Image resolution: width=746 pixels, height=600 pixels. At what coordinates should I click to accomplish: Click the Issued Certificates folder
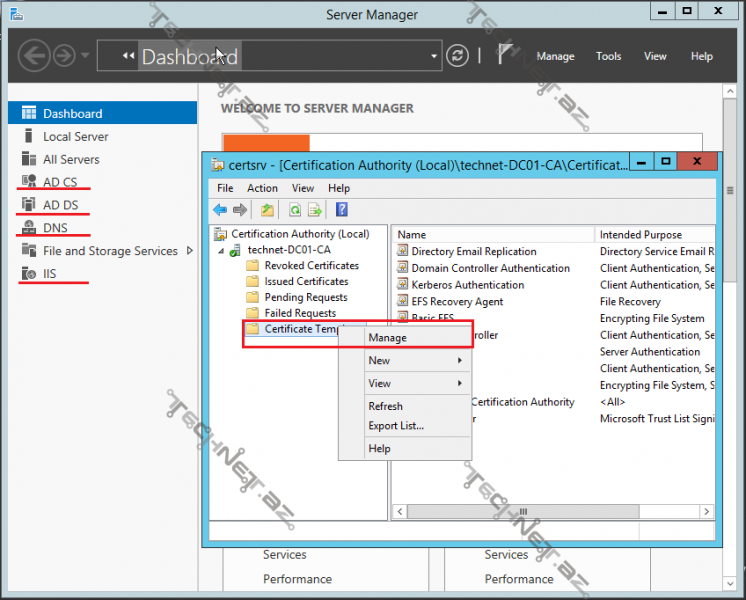[306, 282]
